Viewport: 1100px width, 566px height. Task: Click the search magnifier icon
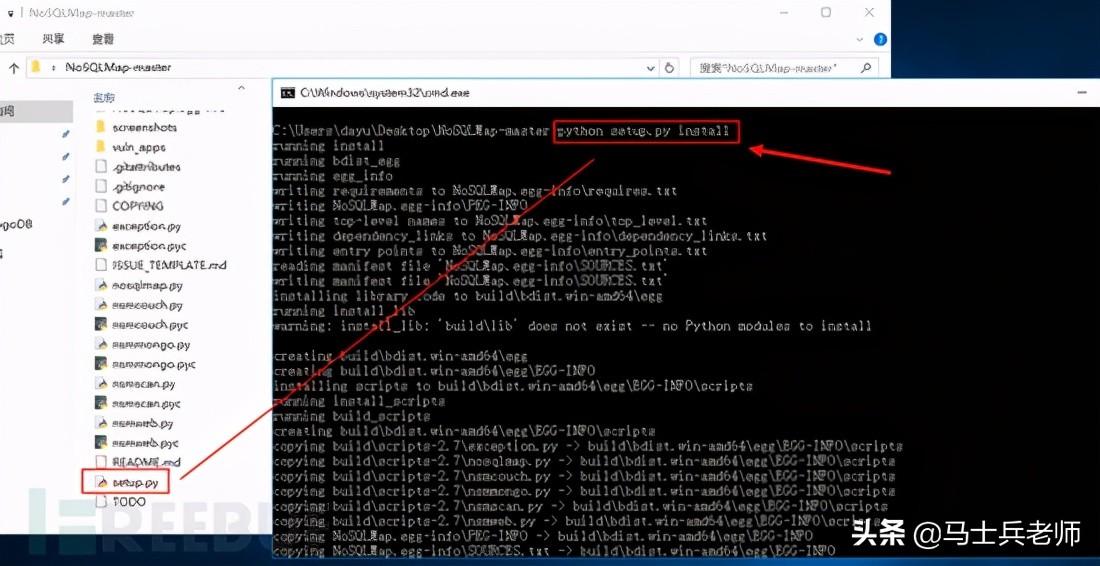coord(866,67)
